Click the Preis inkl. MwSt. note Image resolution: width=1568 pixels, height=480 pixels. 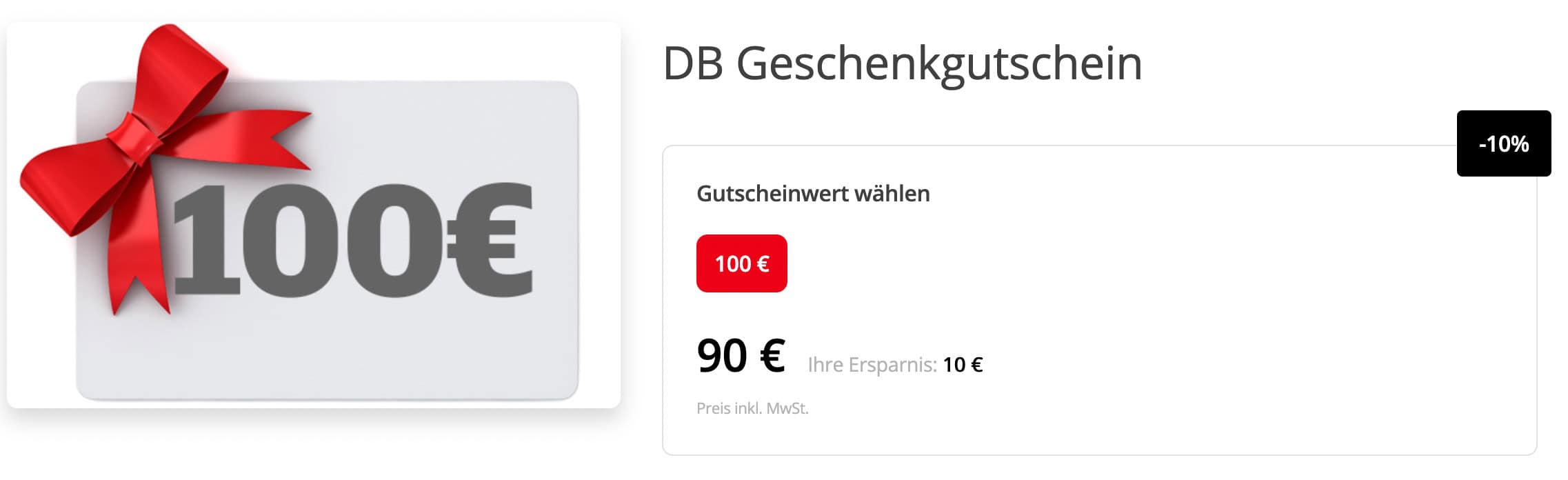click(752, 408)
